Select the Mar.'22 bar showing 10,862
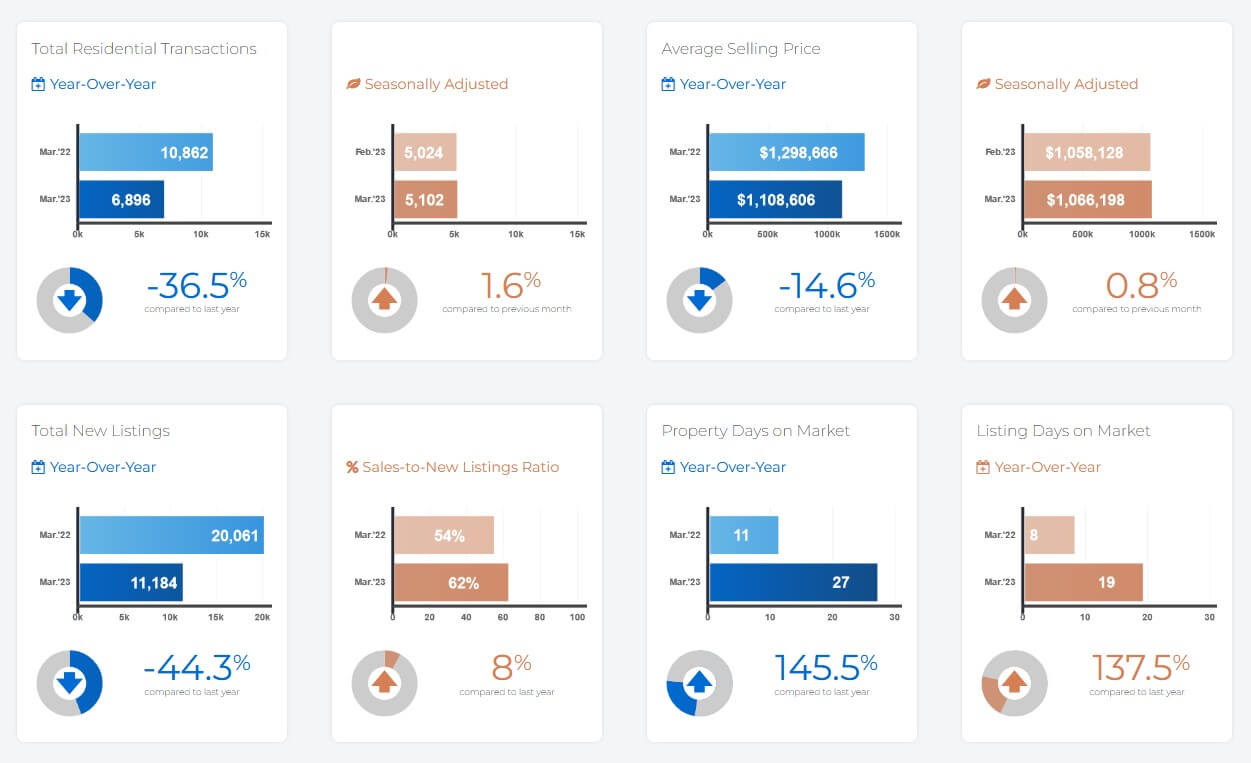Viewport: 1251px width, 763px height. click(146, 152)
